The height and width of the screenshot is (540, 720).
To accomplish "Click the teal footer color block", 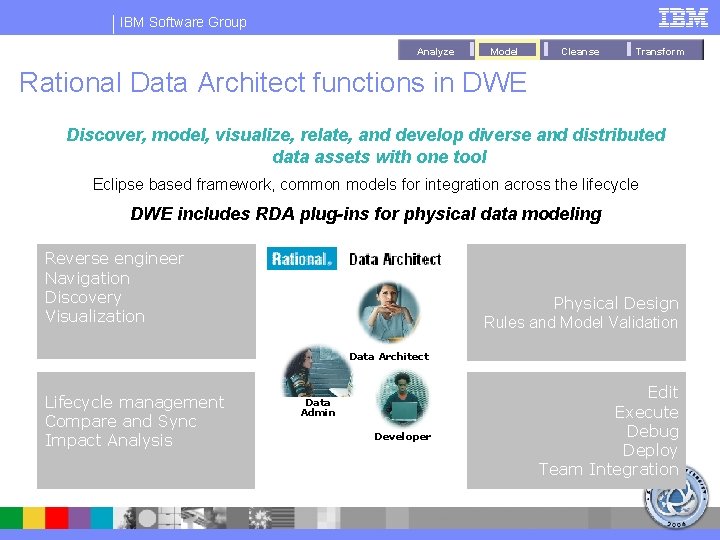I will (x=101, y=518).
